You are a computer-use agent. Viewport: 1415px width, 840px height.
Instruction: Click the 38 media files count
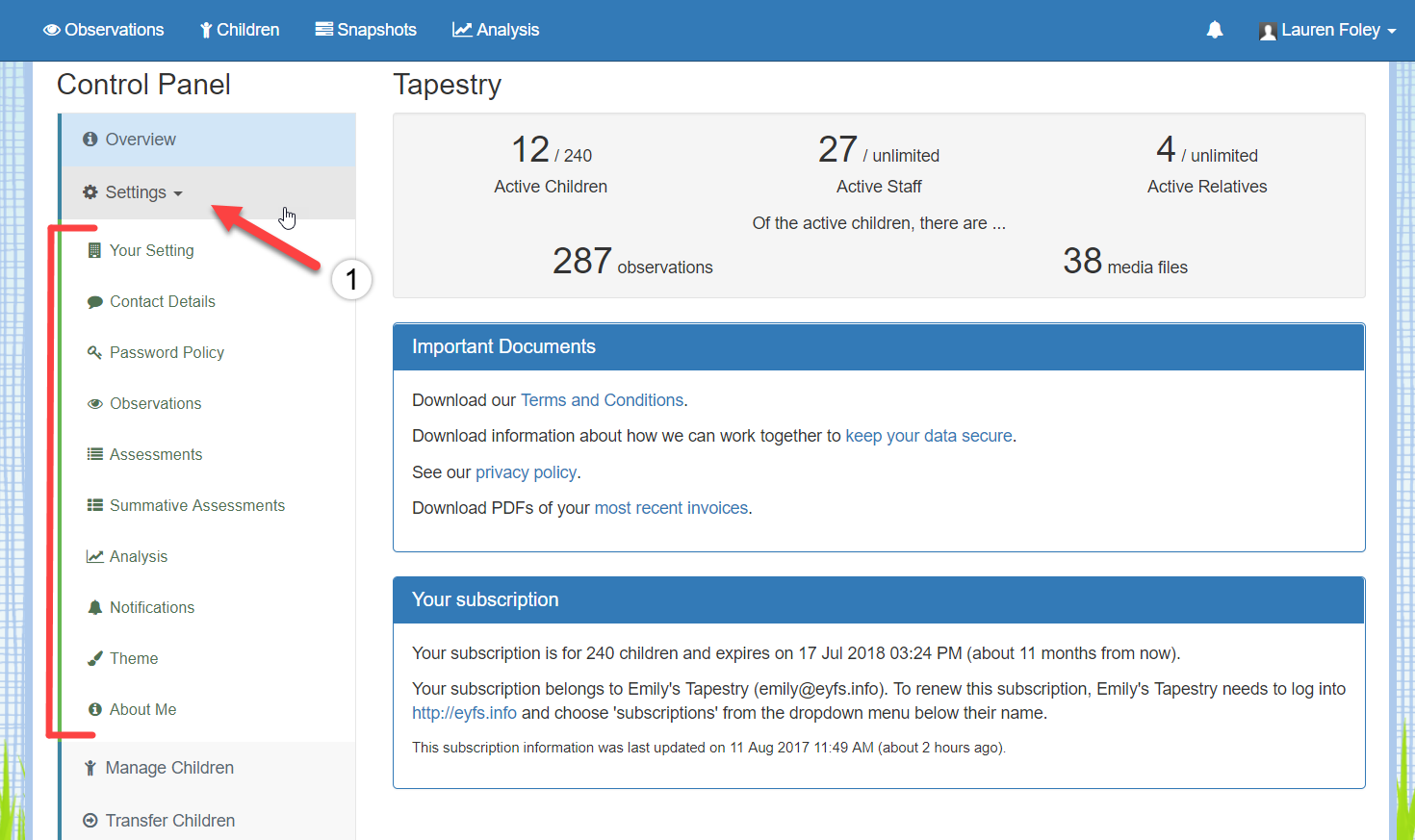(x=1125, y=261)
